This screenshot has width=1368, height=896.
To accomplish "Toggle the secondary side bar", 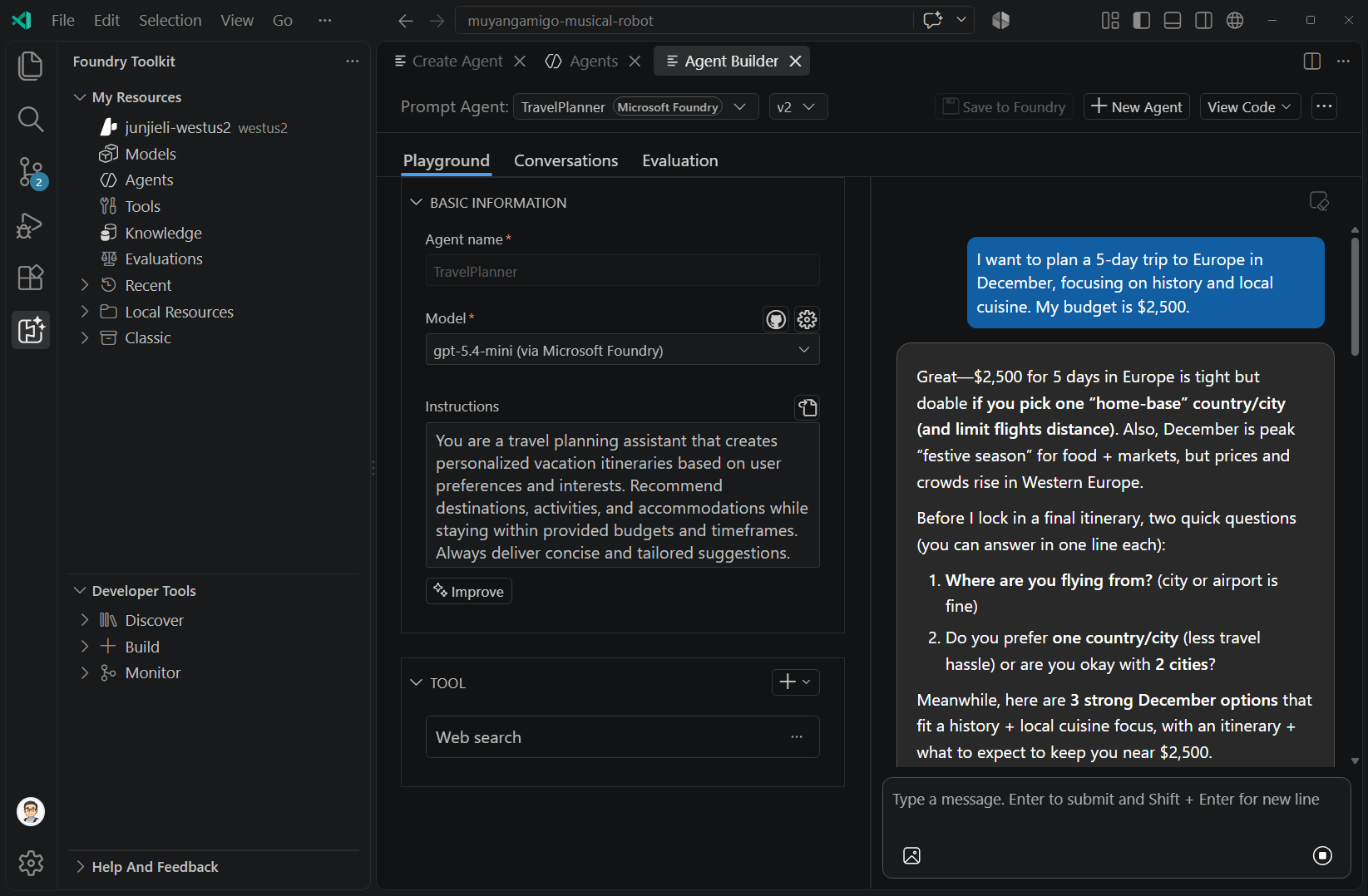I will (1203, 21).
